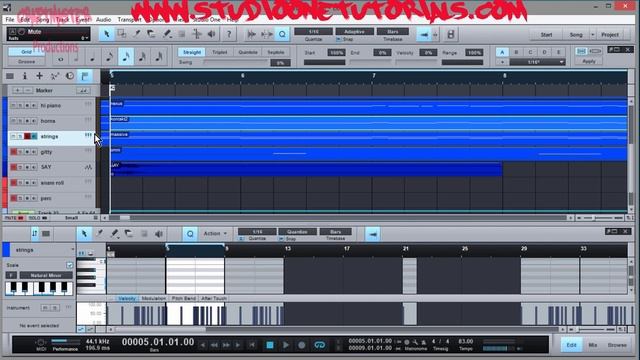Select the Arrow tool in main toolbar
The image size is (640, 360).
107,34
